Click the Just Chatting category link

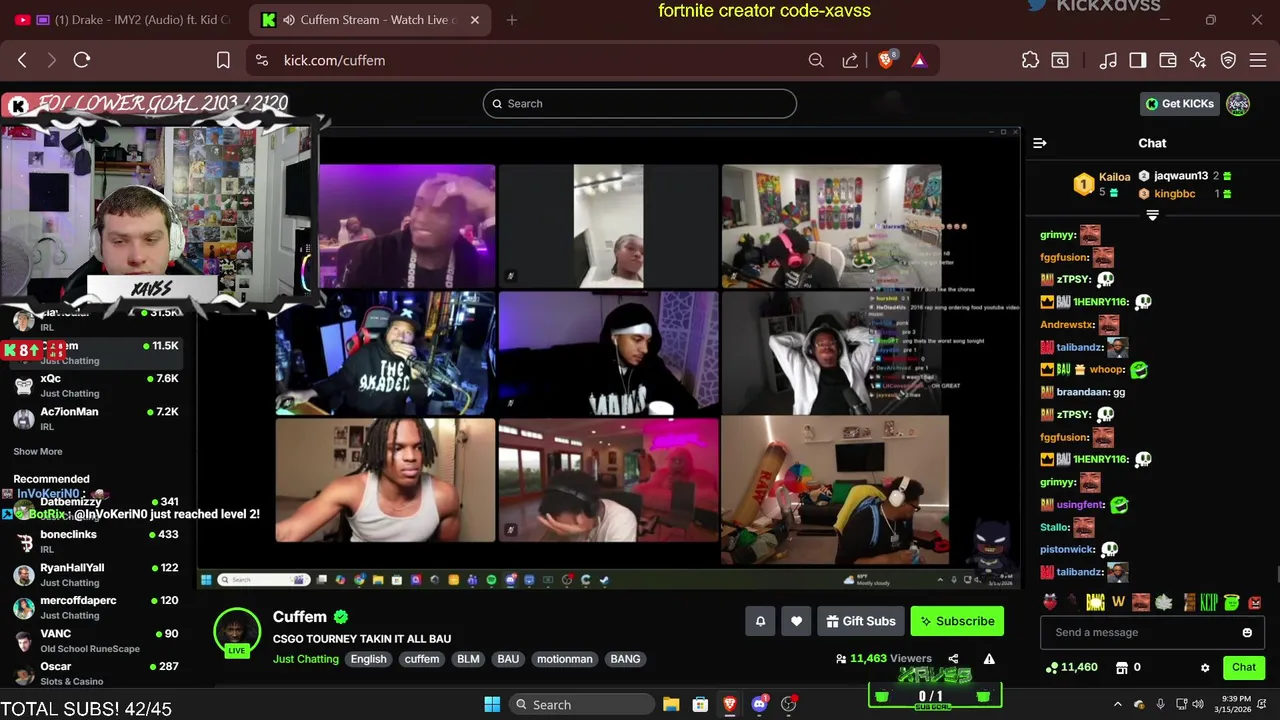pos(306,659)
